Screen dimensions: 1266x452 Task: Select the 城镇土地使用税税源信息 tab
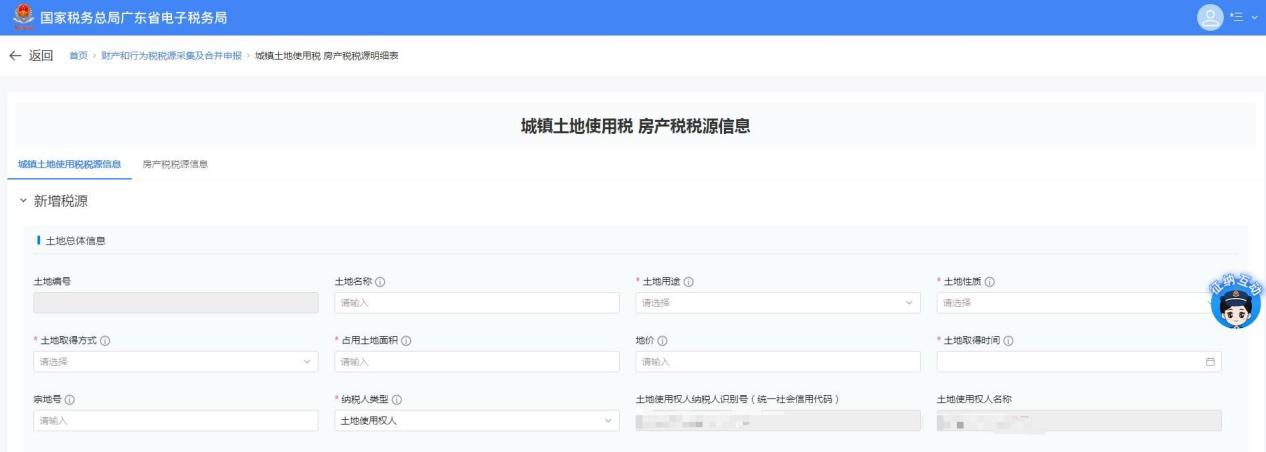pos(70,164)
